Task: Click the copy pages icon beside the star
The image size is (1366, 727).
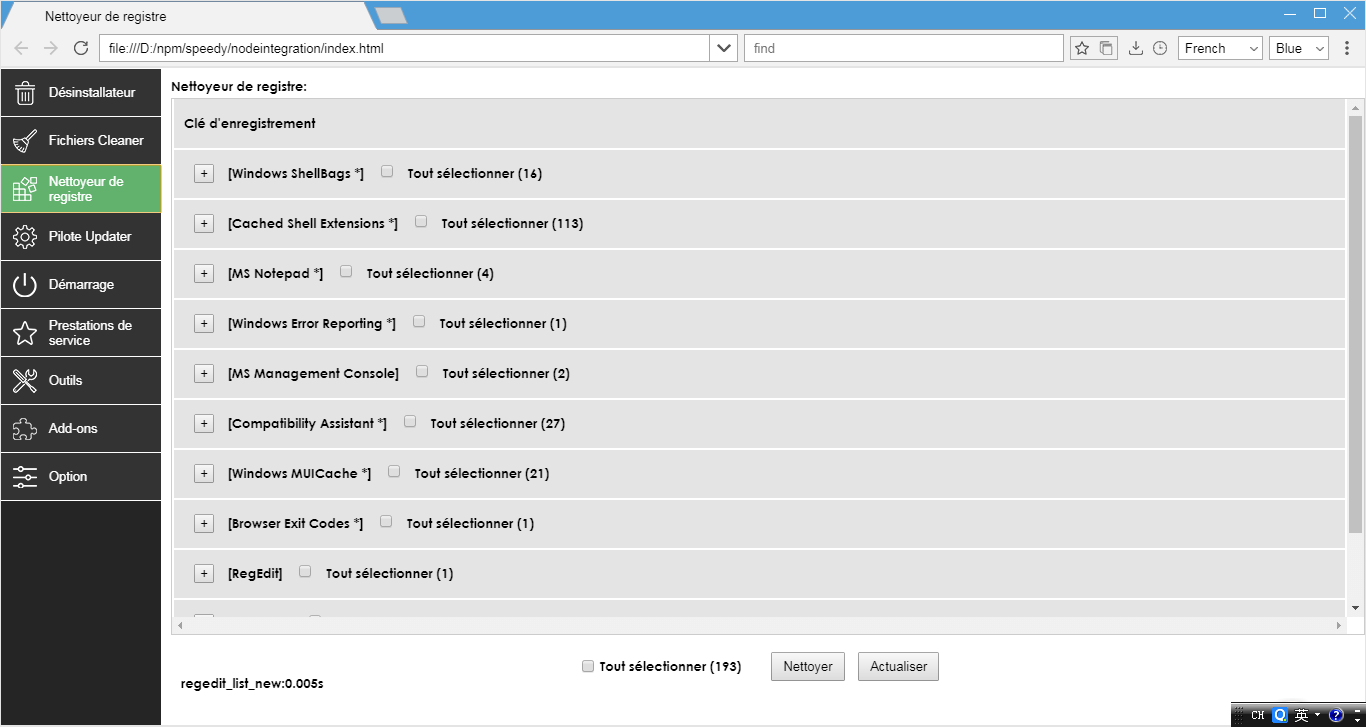Action: tap(1106, 48)
